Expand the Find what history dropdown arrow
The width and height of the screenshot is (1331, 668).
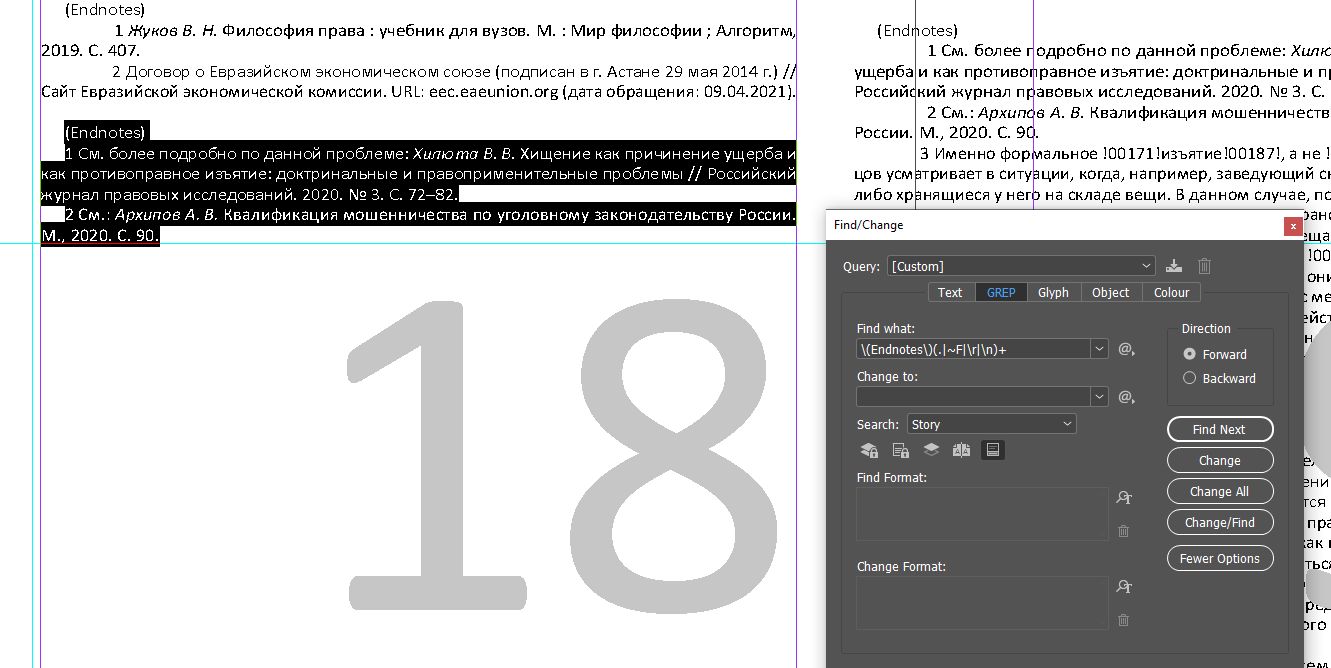[1100, 349]
